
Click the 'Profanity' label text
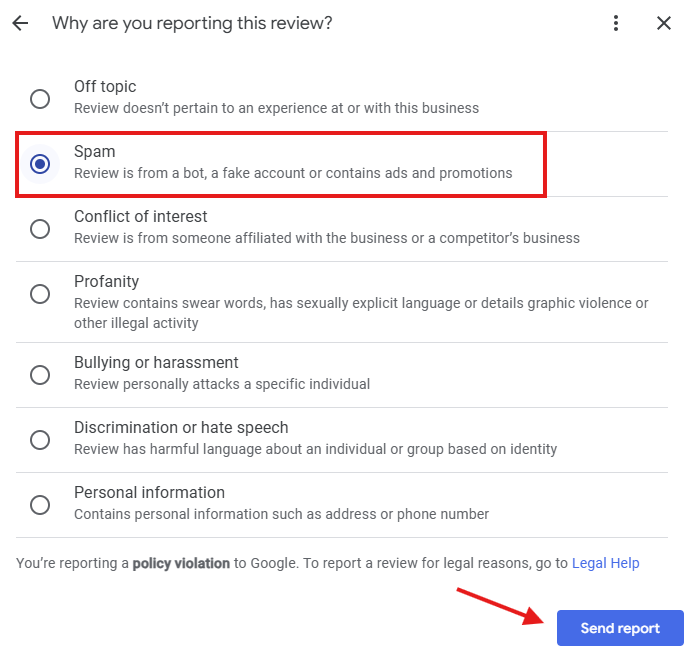point(107,281)
